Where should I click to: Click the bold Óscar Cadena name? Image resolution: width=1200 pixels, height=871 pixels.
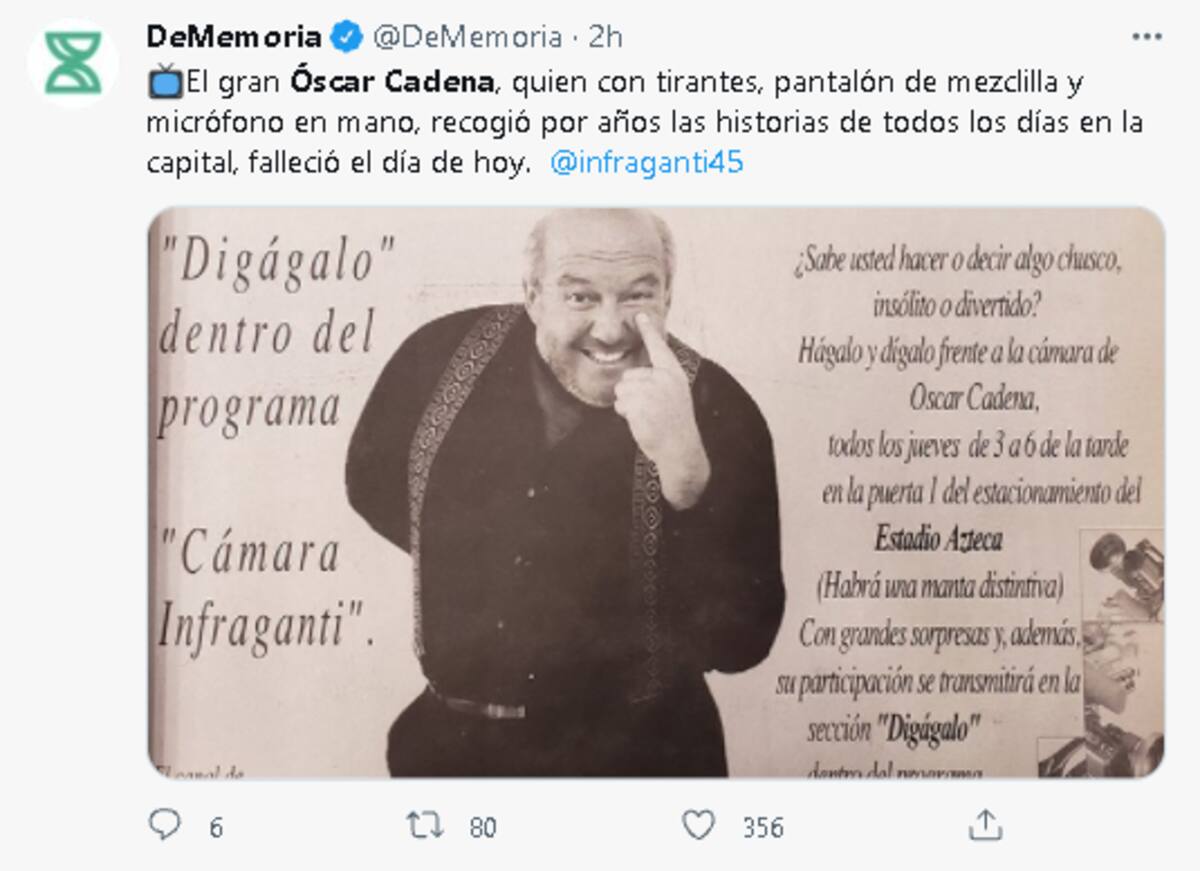coord(392,82)
